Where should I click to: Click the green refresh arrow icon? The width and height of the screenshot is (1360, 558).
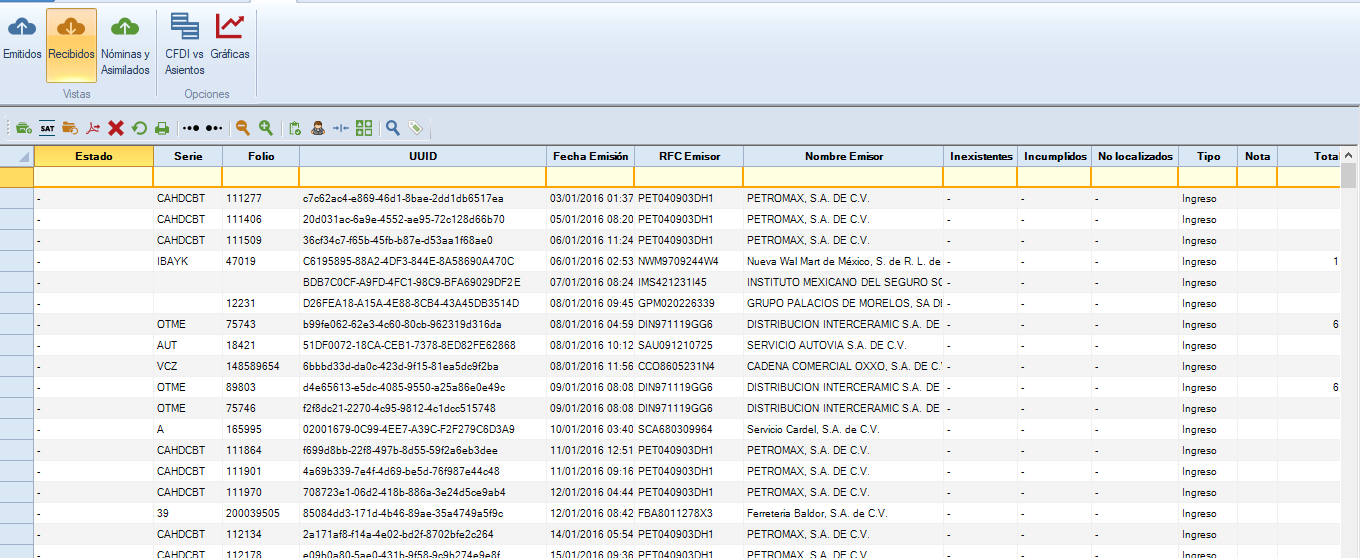[x=139, y=128]
